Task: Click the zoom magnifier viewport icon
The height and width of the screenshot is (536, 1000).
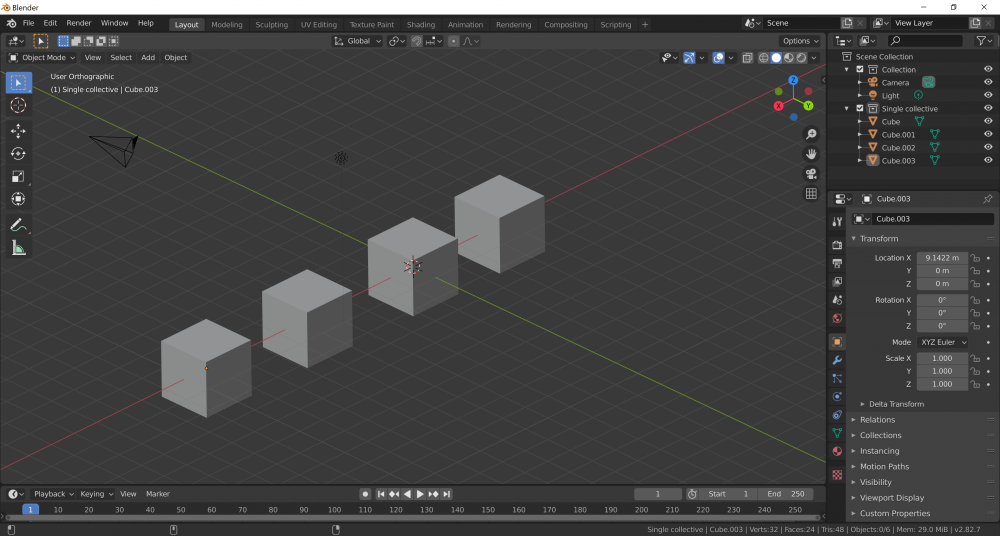Action: [811, 134]
